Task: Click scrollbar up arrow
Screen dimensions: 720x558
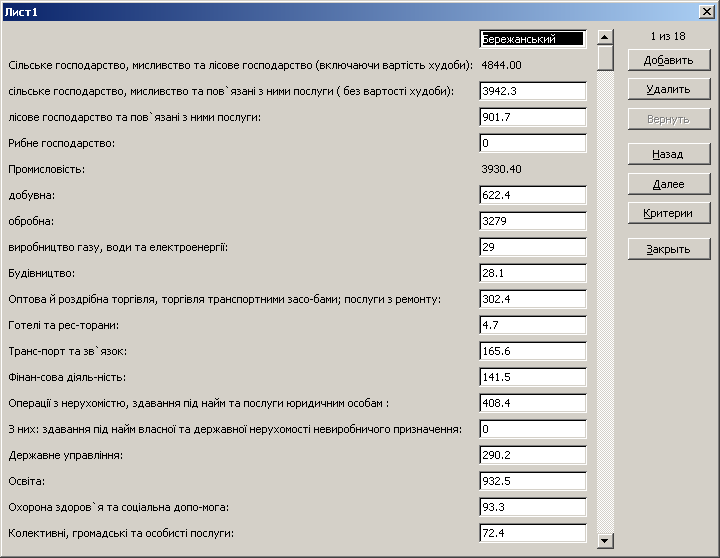Action: pyautogui.click(x=605, y=37)
